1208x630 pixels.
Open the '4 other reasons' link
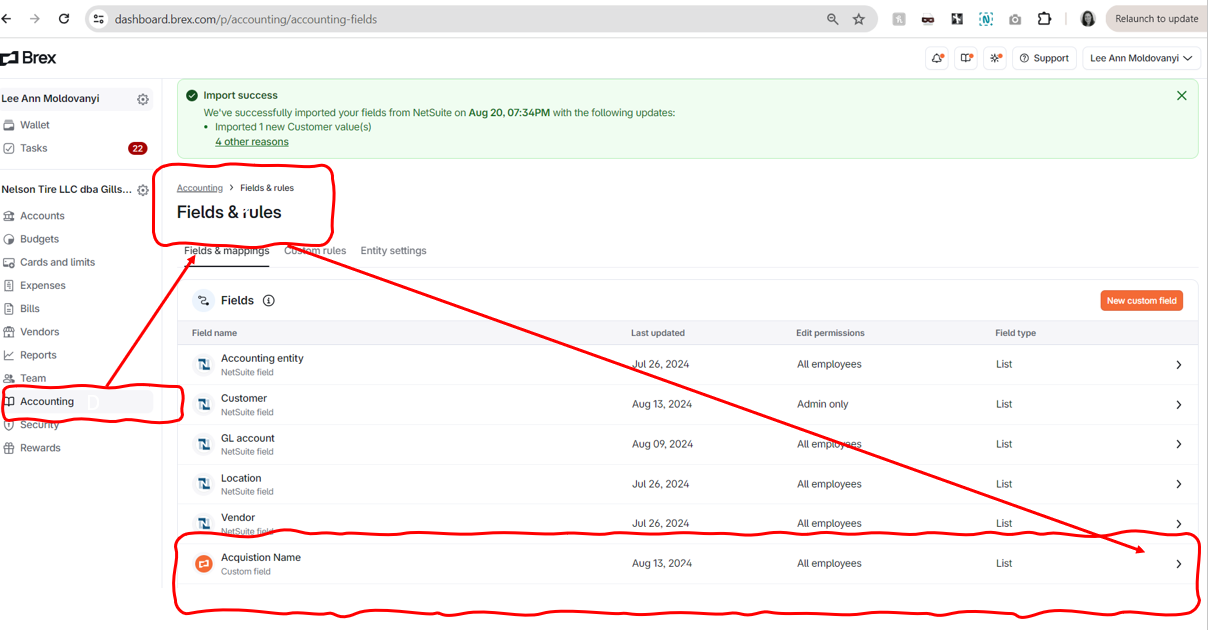pos(252,142)
